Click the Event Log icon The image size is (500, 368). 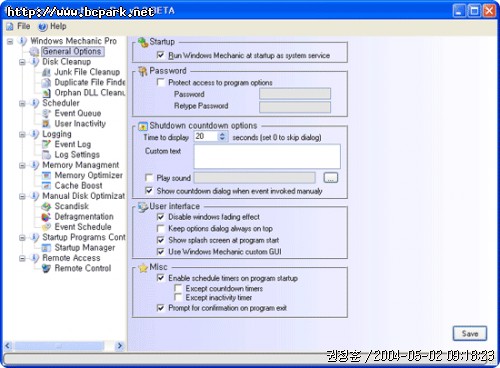46,144
